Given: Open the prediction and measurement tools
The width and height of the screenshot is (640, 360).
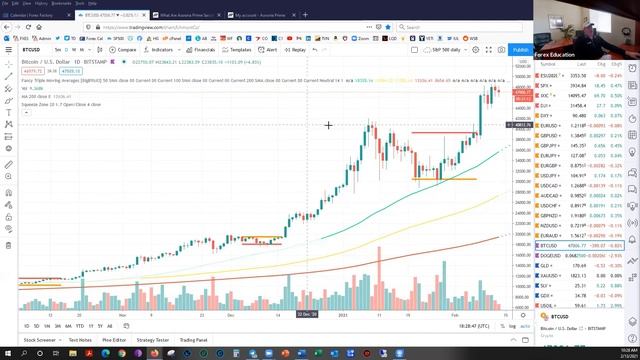Looking at the screenshot, I should point(9,137).
